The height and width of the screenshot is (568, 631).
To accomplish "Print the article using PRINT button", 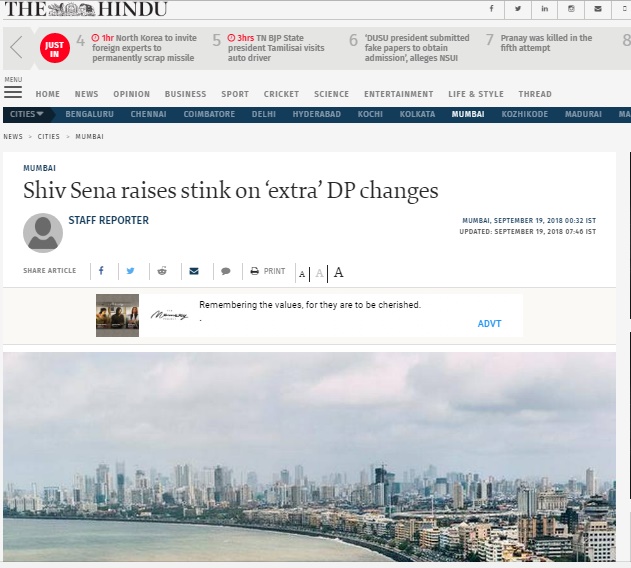I will point(268,271).
